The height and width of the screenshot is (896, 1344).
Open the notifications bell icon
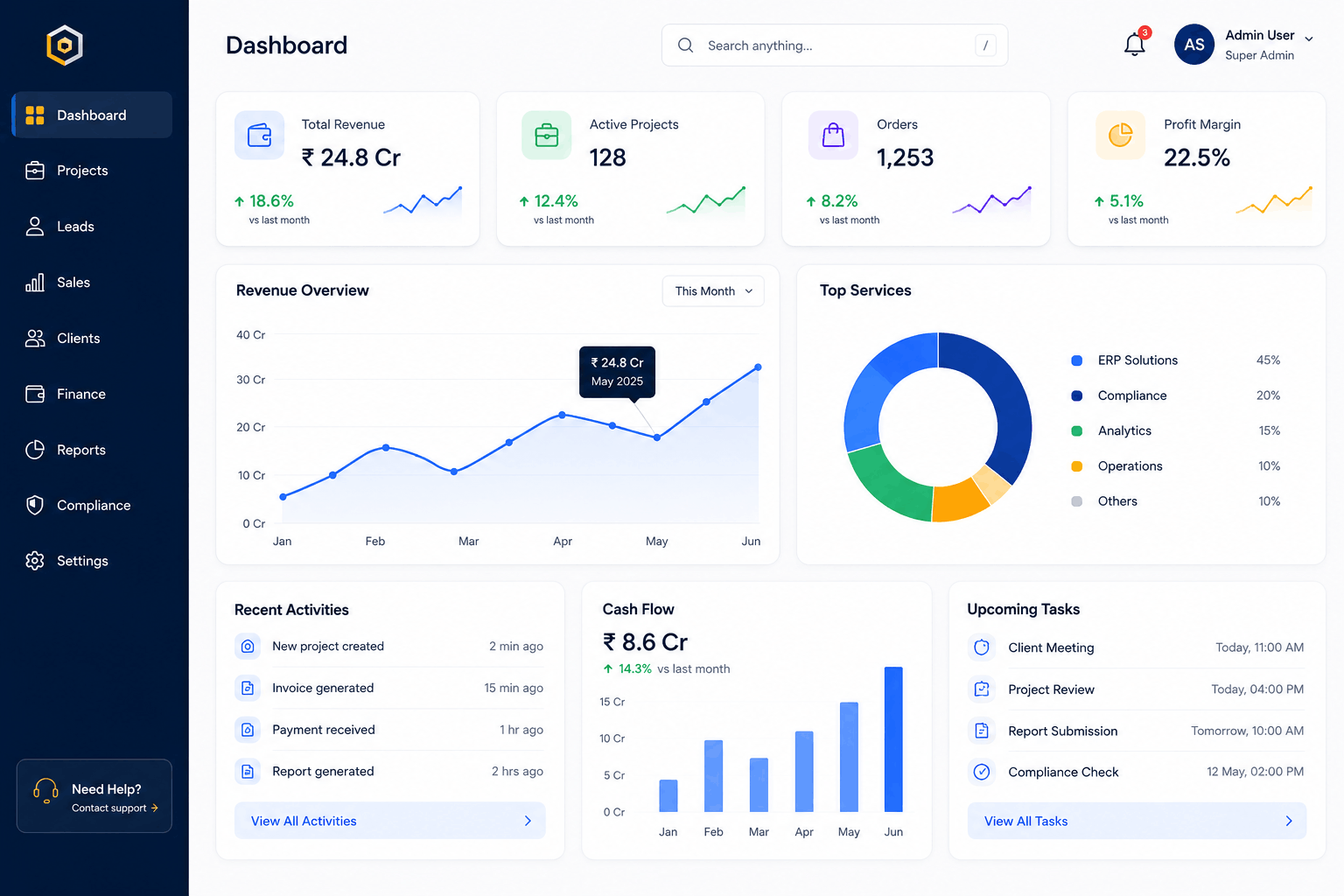pyautogui.click(x=1135, y=44)
